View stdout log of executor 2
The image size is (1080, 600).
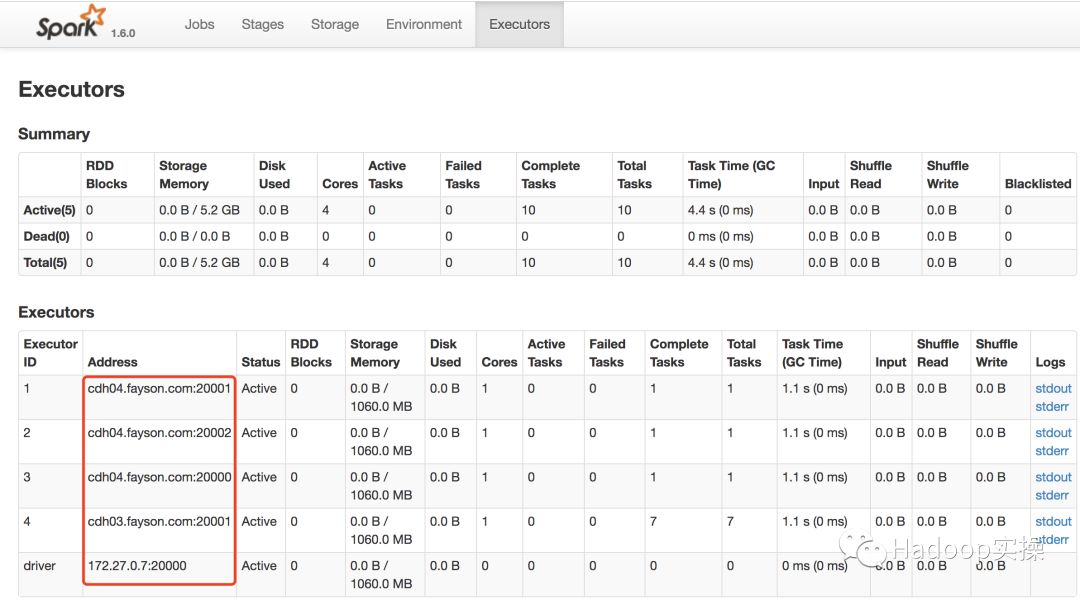[x=1053, y=433]
